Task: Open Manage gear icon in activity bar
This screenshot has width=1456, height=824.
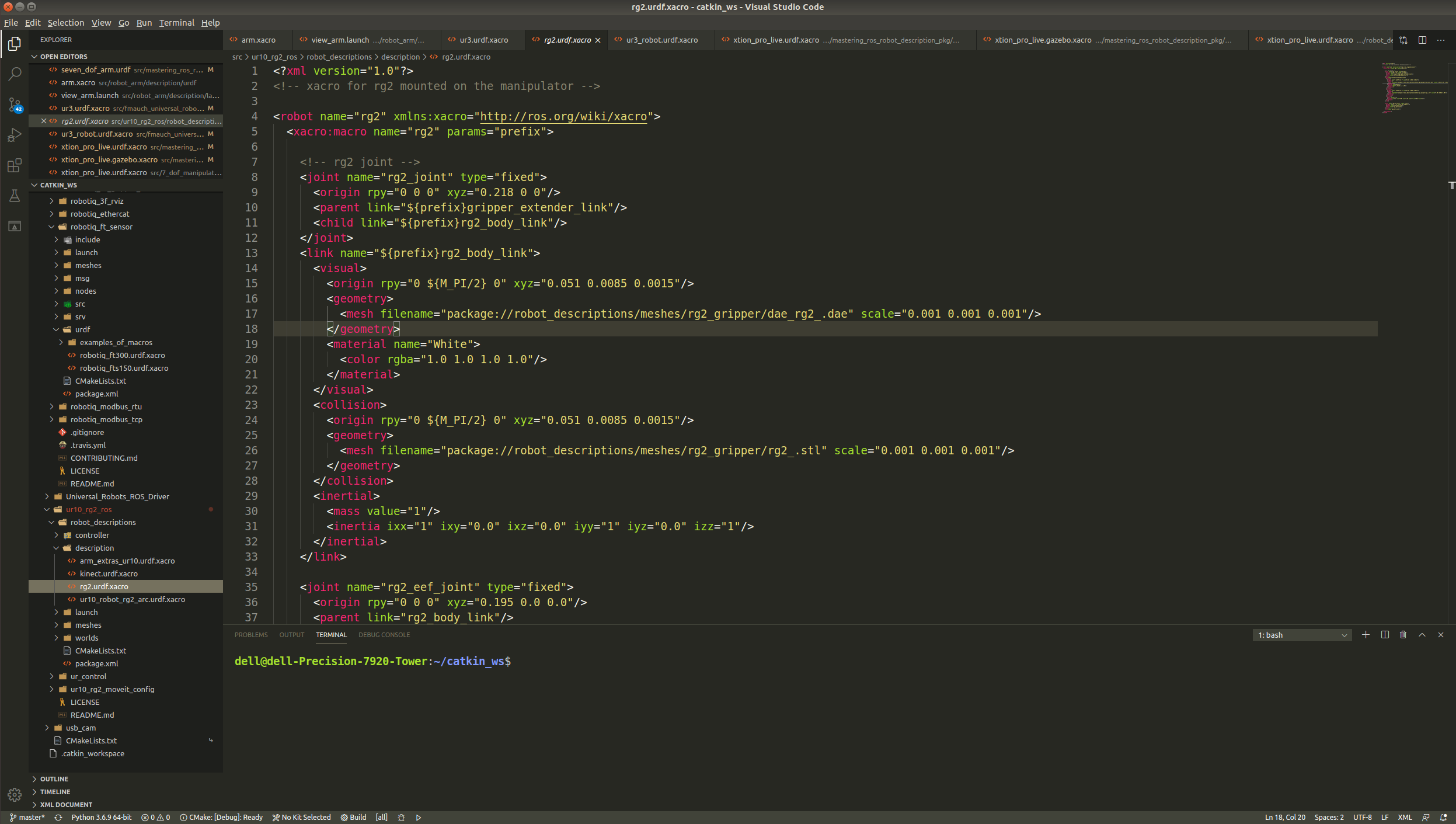Action: click(15, 794)
